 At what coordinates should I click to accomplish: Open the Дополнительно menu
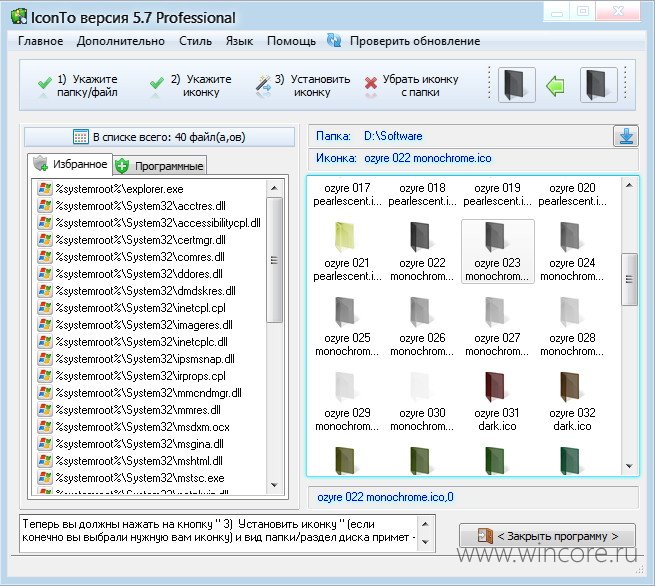[121, 41]
